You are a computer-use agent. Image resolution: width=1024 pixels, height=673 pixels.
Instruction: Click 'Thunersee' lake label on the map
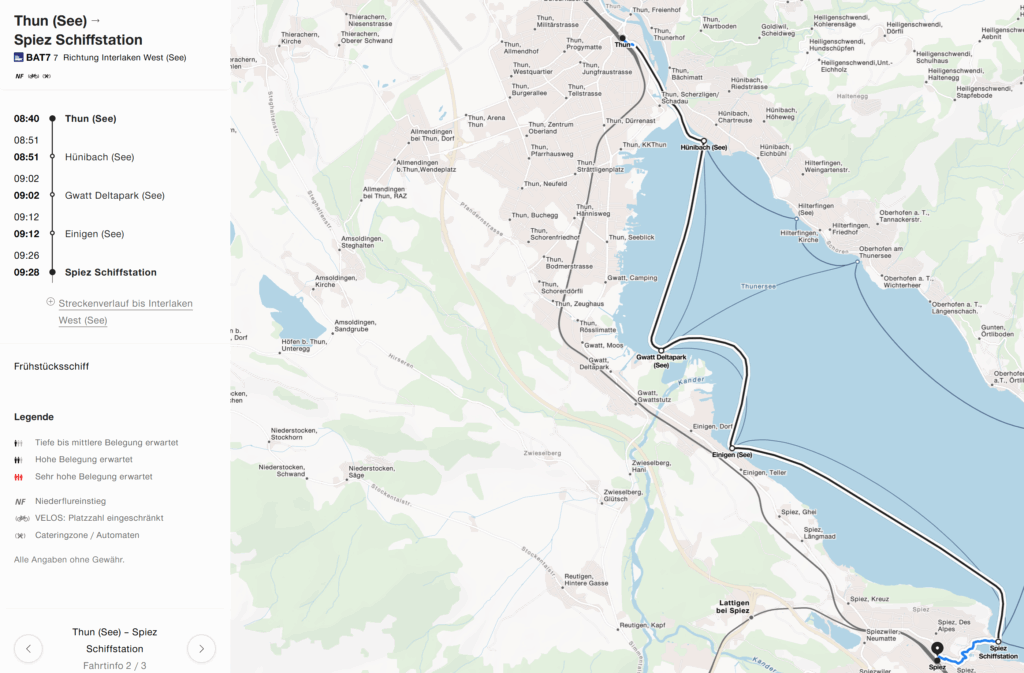tap(758, 287)
